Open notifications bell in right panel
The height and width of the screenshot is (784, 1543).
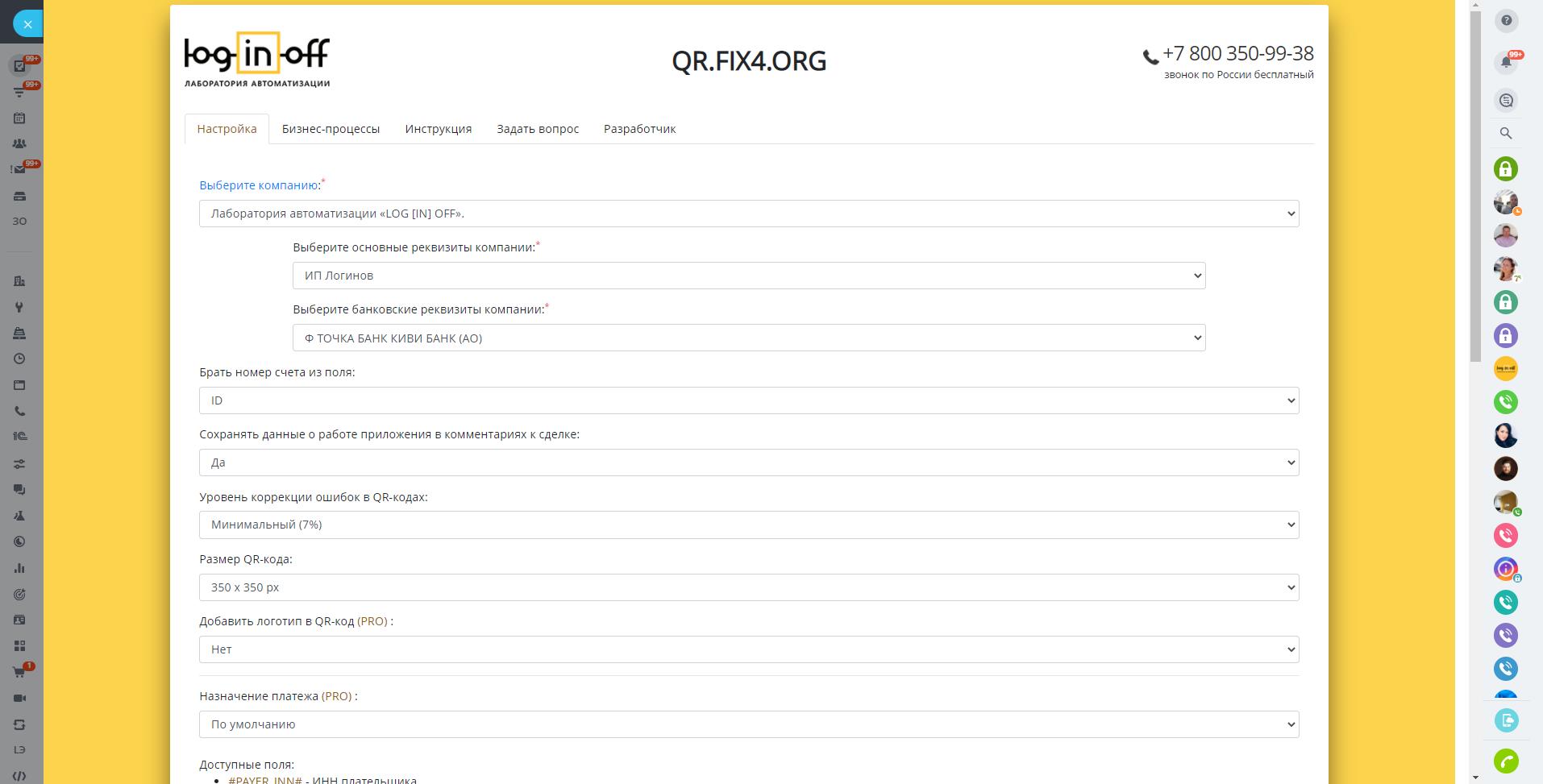[x=1505, y=63]
